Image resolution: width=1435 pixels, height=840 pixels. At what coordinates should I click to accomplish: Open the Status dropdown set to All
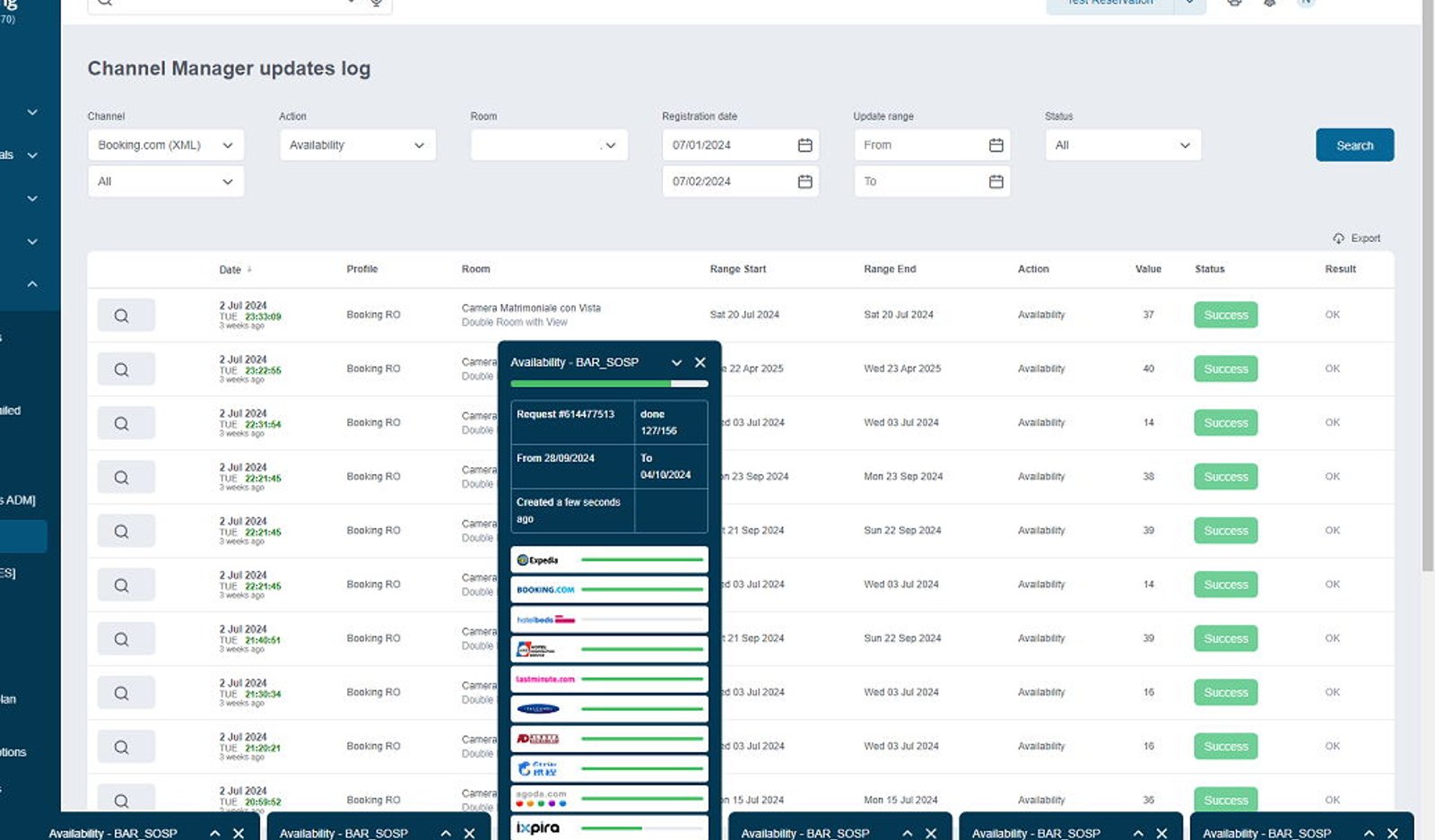1123,145
